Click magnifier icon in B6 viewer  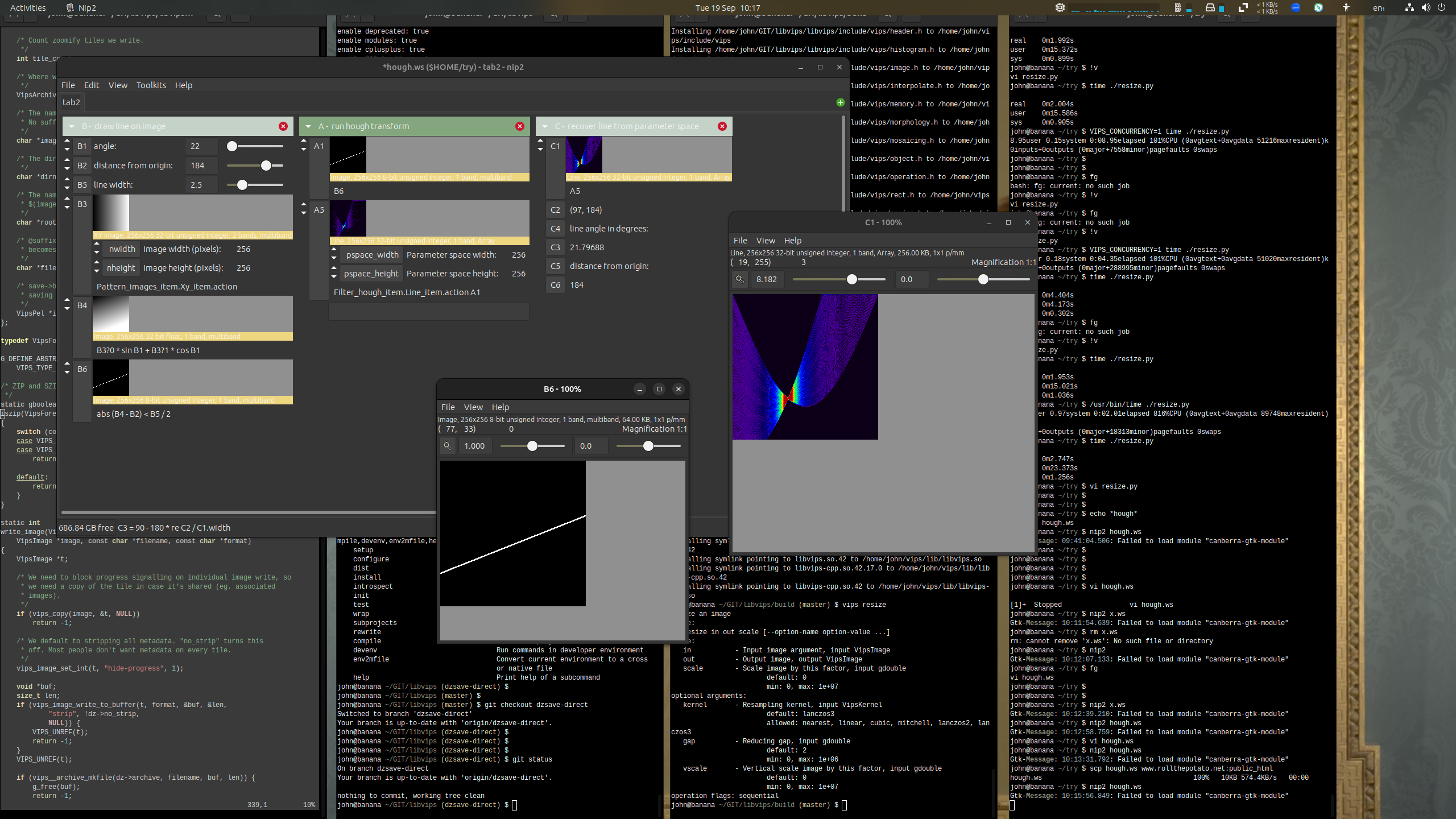click(448, 446)
